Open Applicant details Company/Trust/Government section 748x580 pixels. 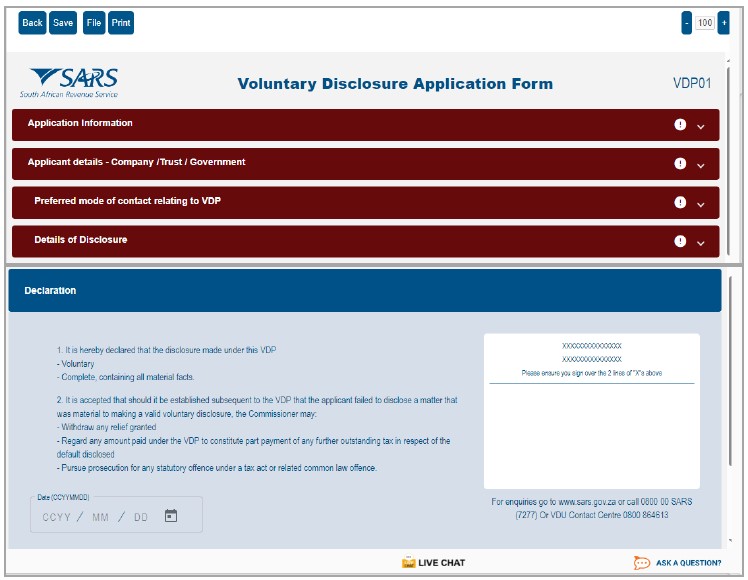[365, 164]
